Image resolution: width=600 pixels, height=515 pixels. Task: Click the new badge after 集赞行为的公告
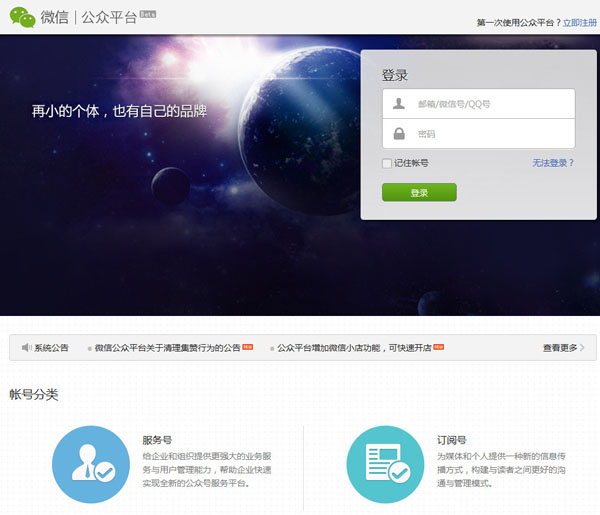[x=248, y=347]
